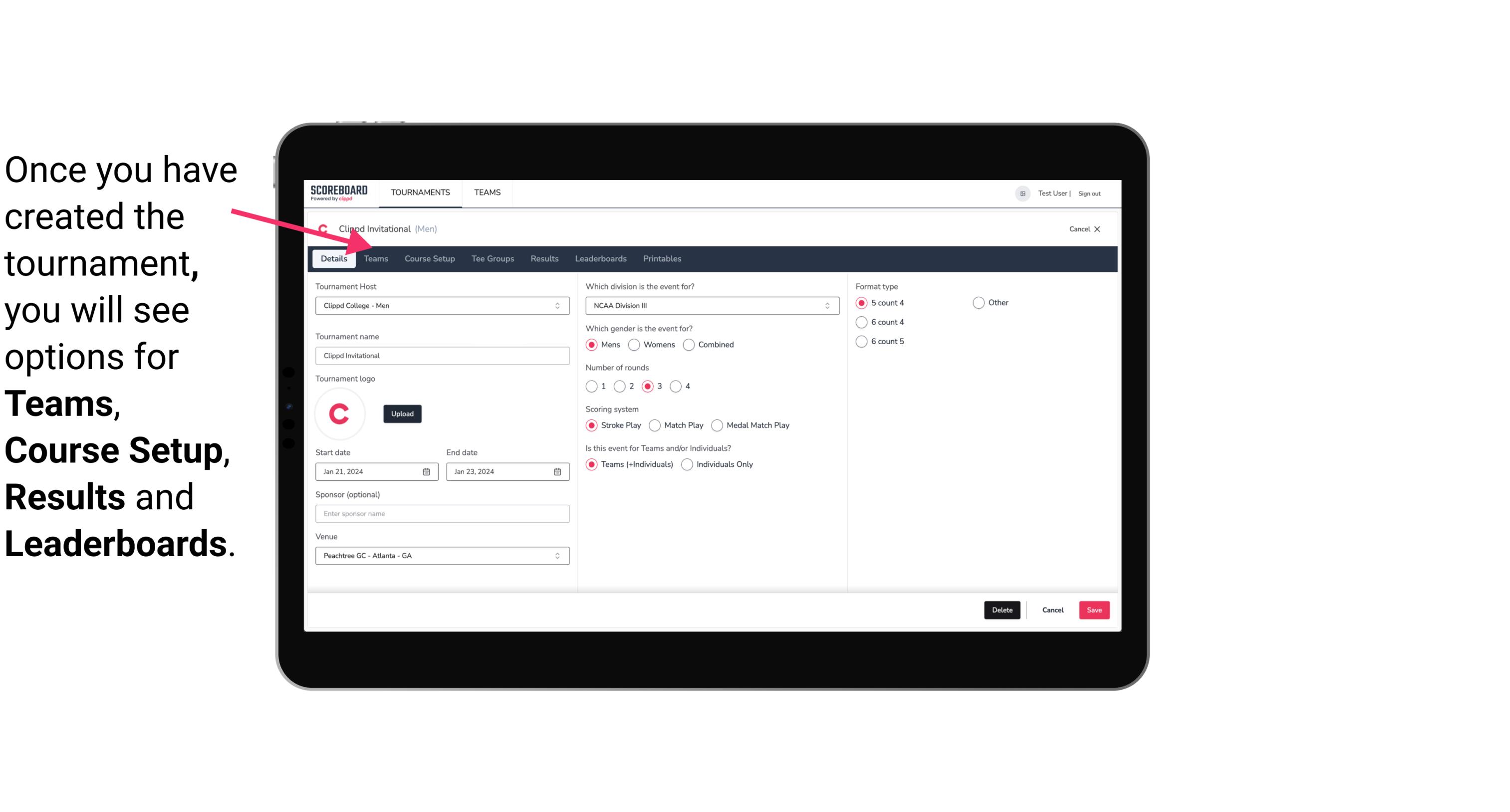The image size is (1510, 812).
Task: Click the Upload logo button icon
Action: (402, 414)
